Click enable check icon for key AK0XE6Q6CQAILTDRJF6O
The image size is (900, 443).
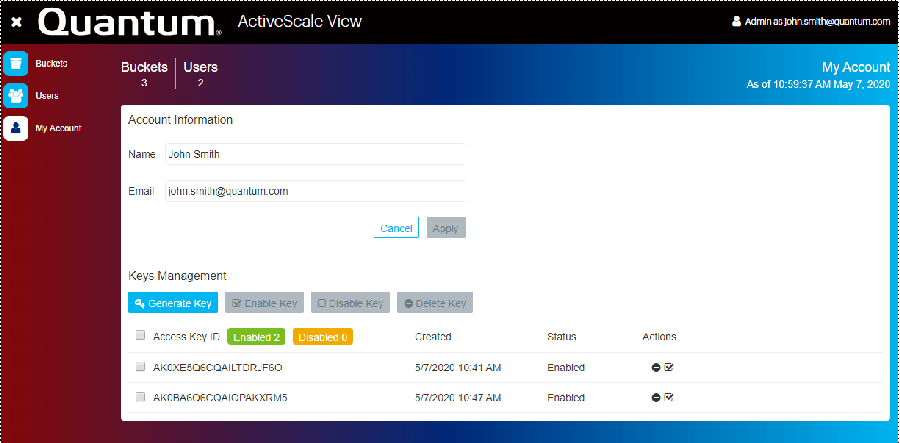669,368
